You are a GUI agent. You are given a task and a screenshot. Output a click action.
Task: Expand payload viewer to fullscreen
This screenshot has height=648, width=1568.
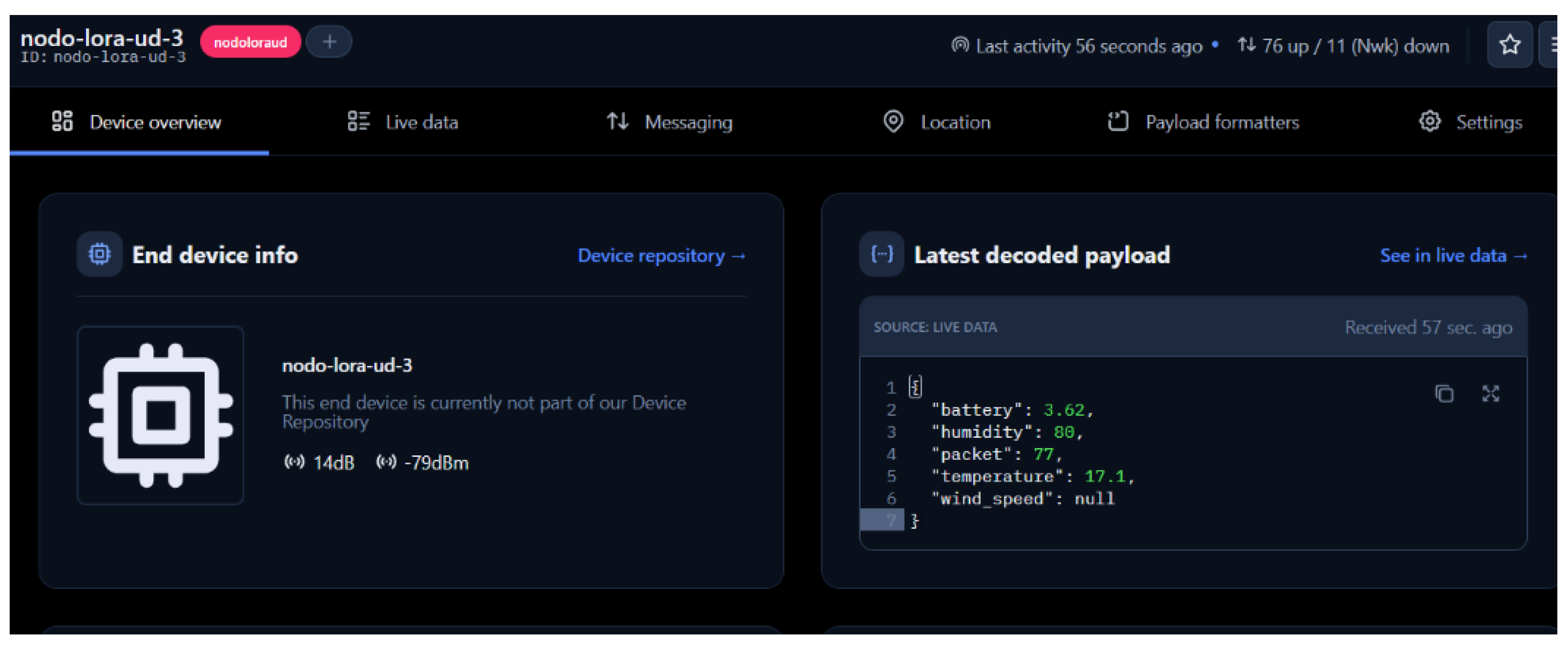coord(1490,394)
